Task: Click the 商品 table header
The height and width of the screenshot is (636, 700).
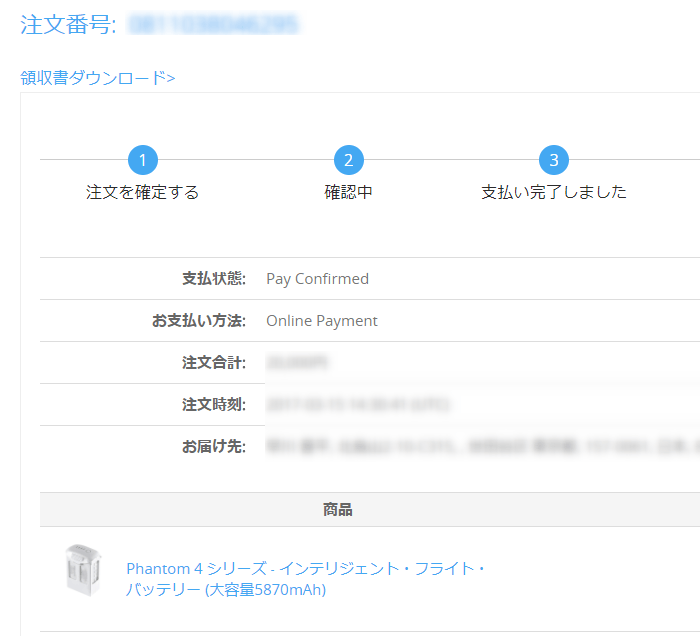Action: pos(338,510)
